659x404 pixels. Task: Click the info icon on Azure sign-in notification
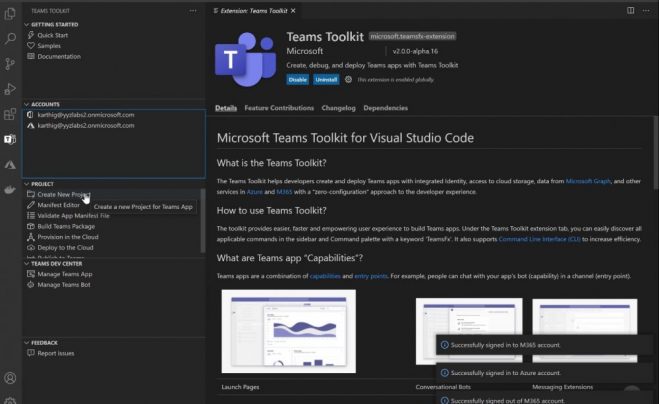pos(444,373)
